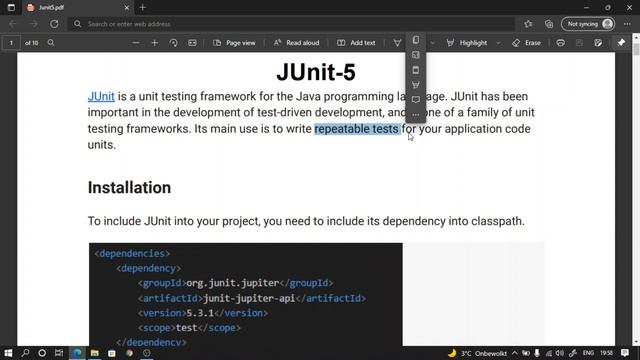Open Task View in taskbar
Image resolution: width=640 pixels, height=360 pixels.
(x=59, y=353)
